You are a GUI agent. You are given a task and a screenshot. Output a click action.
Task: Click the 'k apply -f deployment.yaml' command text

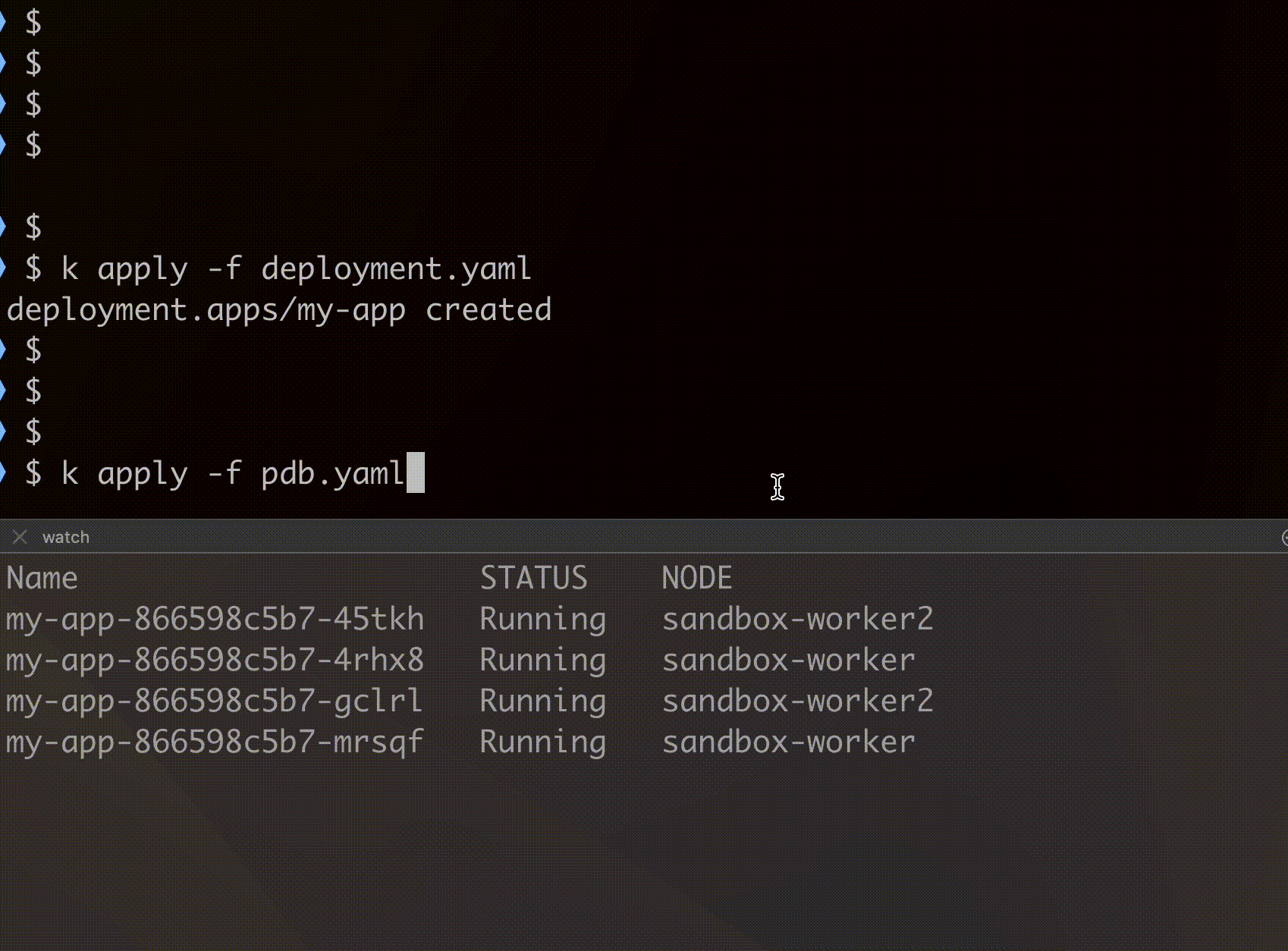296,269
